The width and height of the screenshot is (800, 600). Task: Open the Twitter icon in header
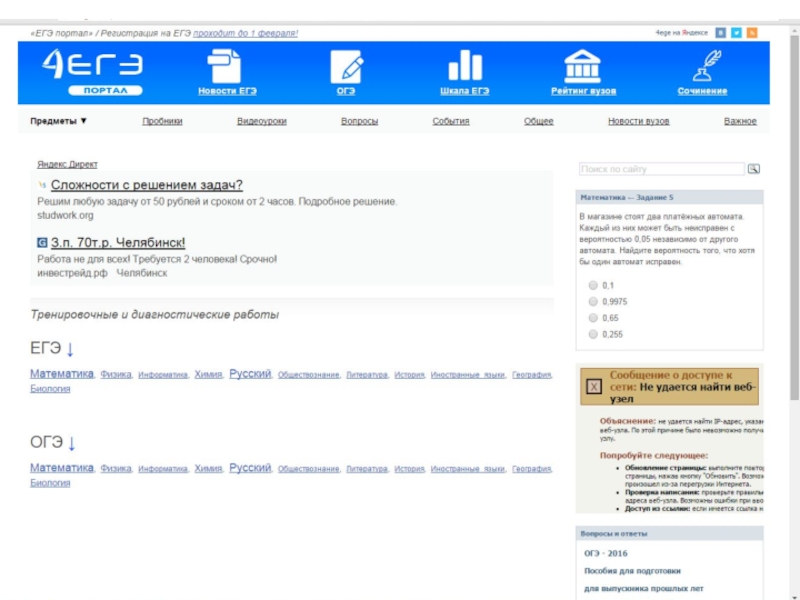pyautogui.click(x=736, y=33)
